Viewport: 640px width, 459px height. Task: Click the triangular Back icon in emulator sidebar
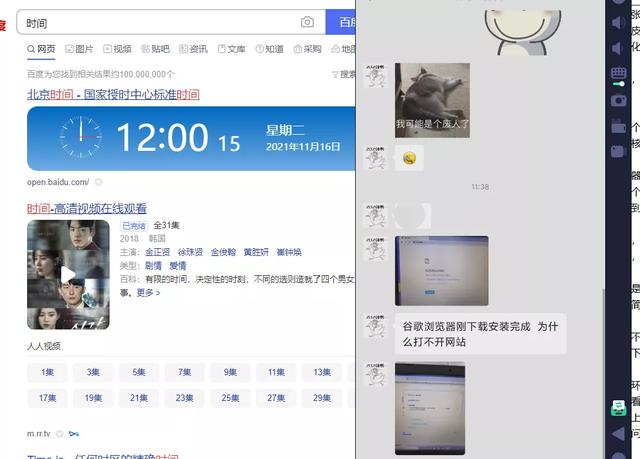(618, 434)
